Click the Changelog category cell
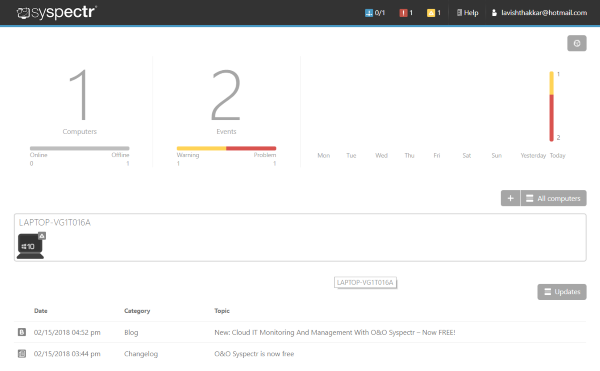Screen dimensions: 600x371 tap(141, 354)
